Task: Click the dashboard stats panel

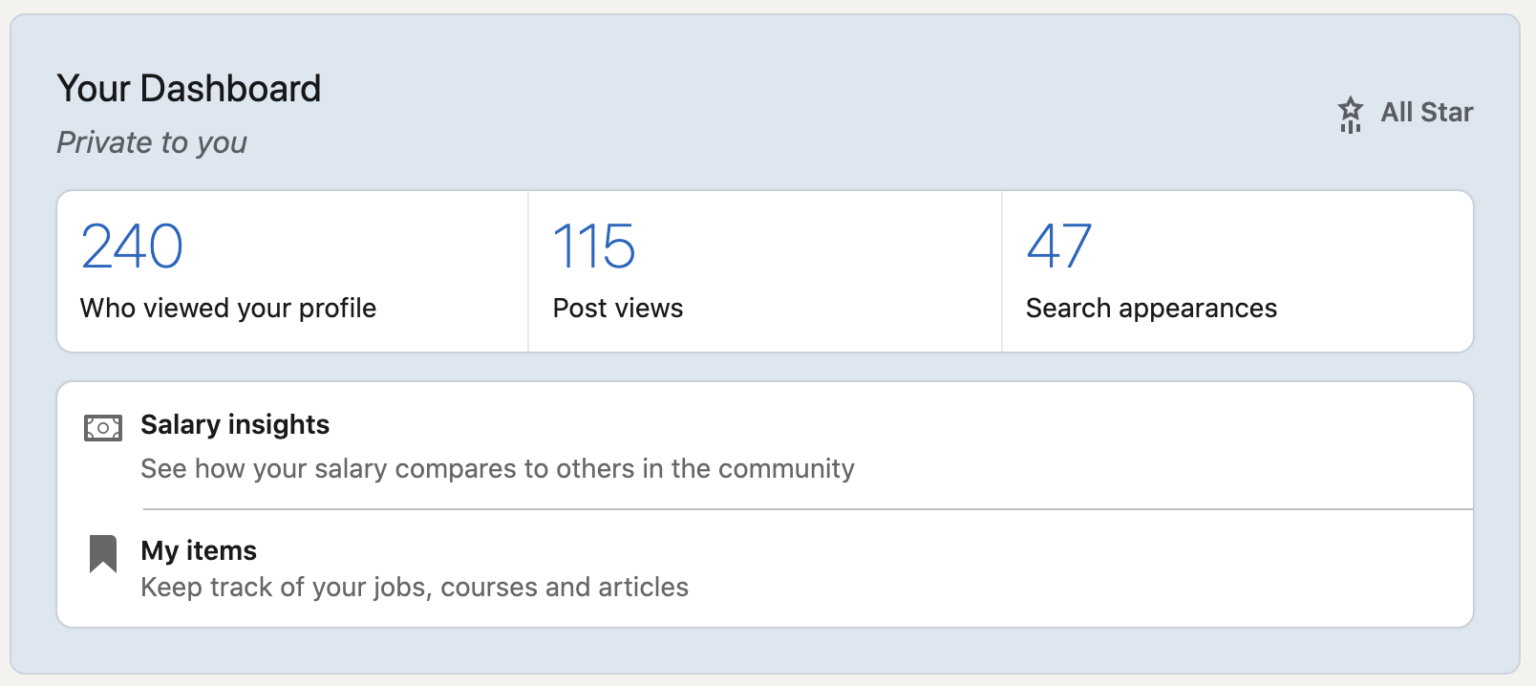Action: 768,271
